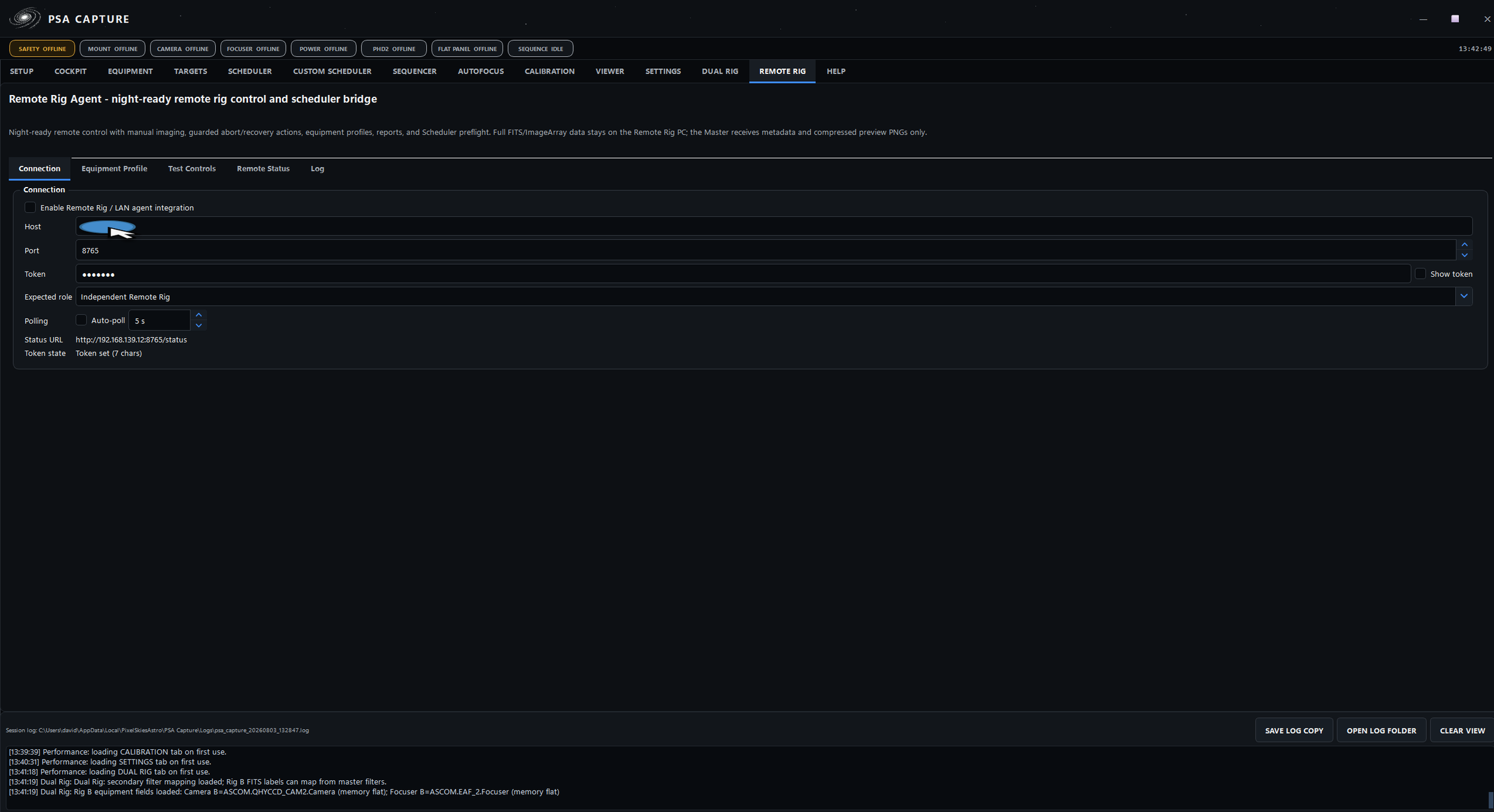The image size is (1494, 812).
Task: Click OPEN LOG FOLDER button
Action: [1381, 731]
